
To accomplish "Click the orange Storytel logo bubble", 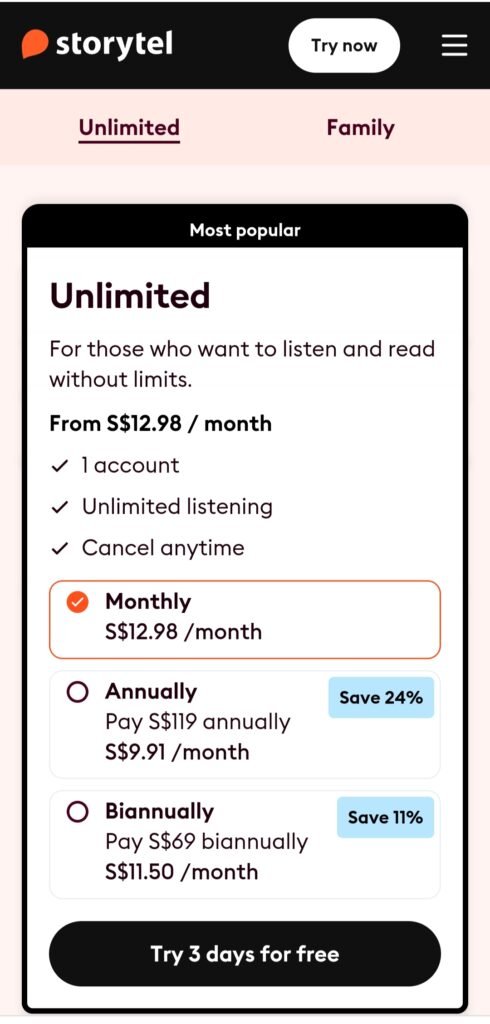I will click(x=34, y=44).
